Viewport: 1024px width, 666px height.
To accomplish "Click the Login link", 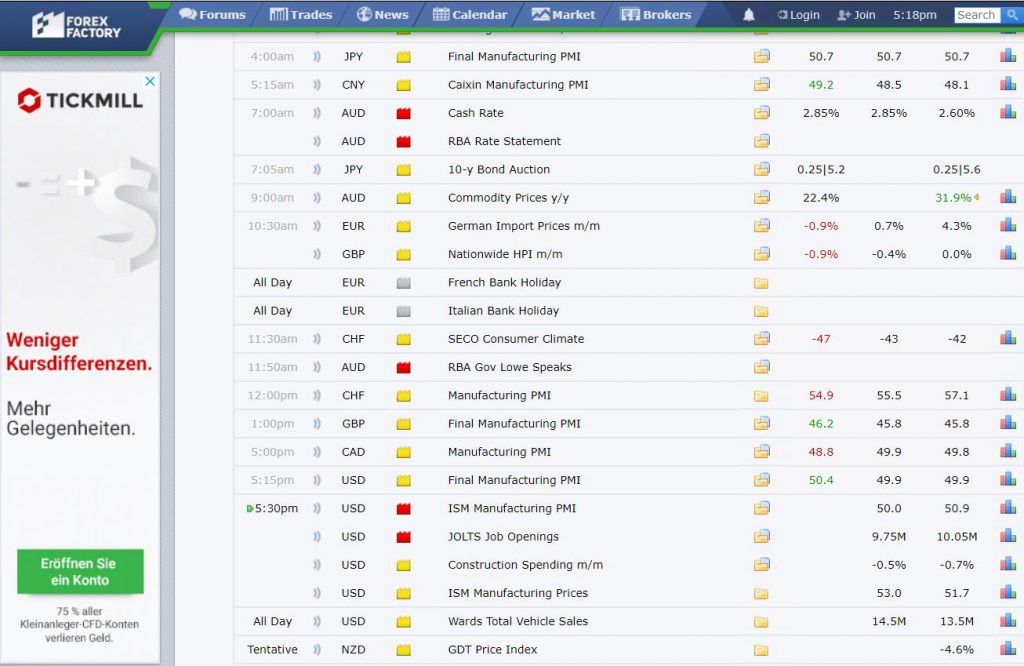I will (x=798, y=15).
